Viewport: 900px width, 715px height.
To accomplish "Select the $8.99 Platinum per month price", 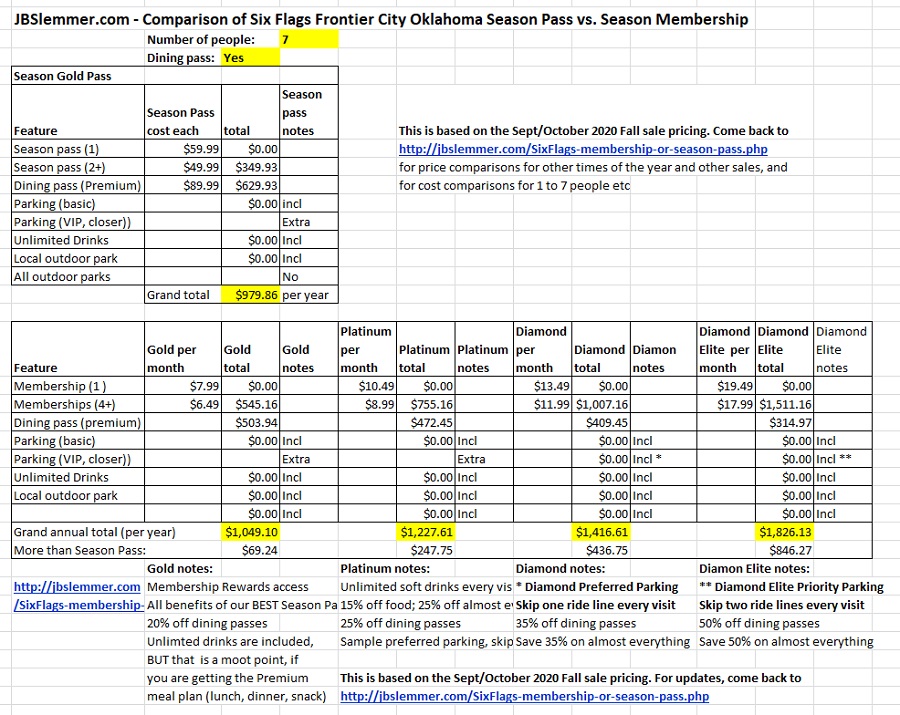I will [368, 405].
